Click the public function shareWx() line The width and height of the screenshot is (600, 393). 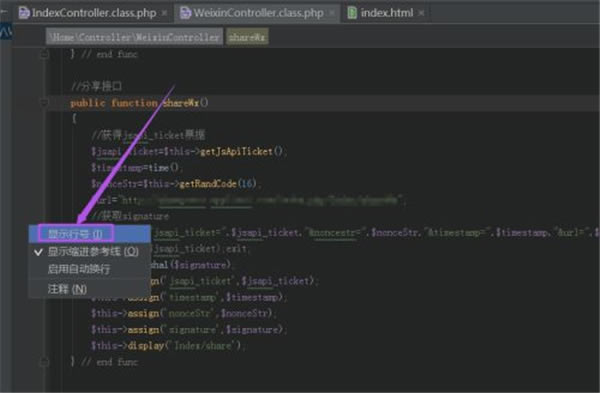(139, 103)
